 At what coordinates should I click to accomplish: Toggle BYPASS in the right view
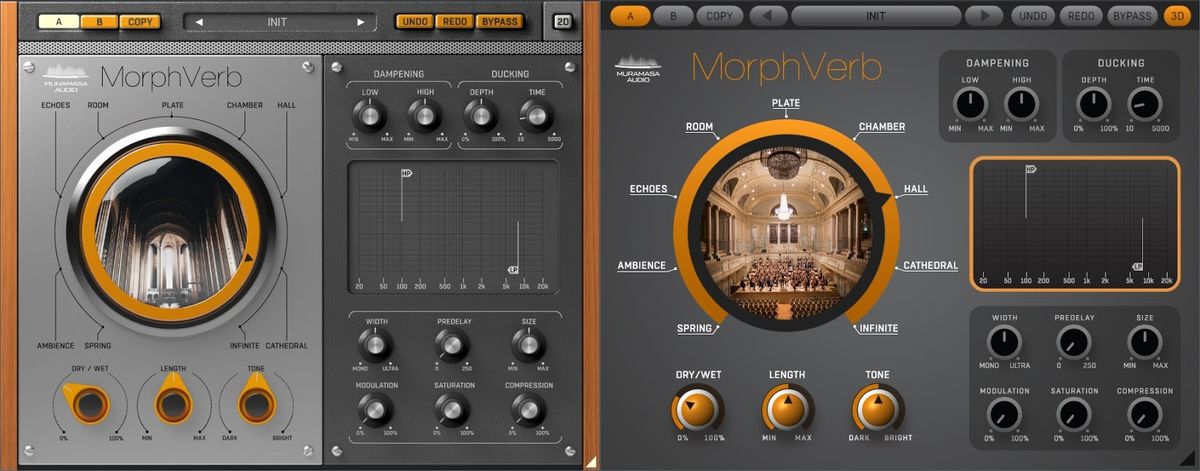[x=1132, y=16]
